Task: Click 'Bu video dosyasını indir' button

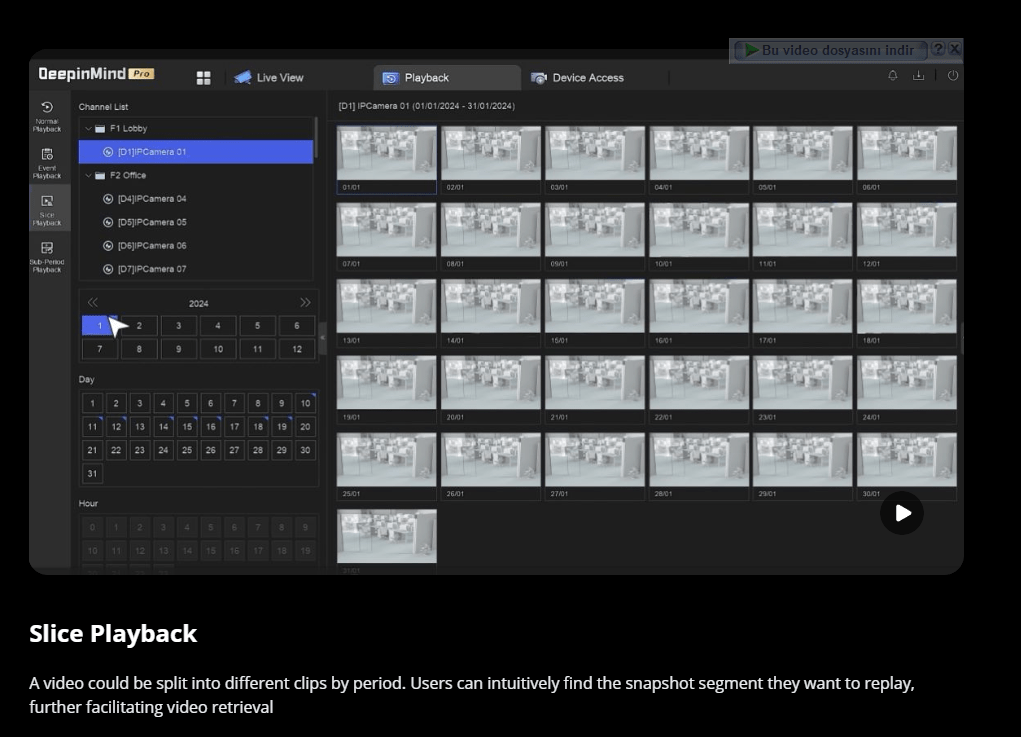Action: point(828,50)
